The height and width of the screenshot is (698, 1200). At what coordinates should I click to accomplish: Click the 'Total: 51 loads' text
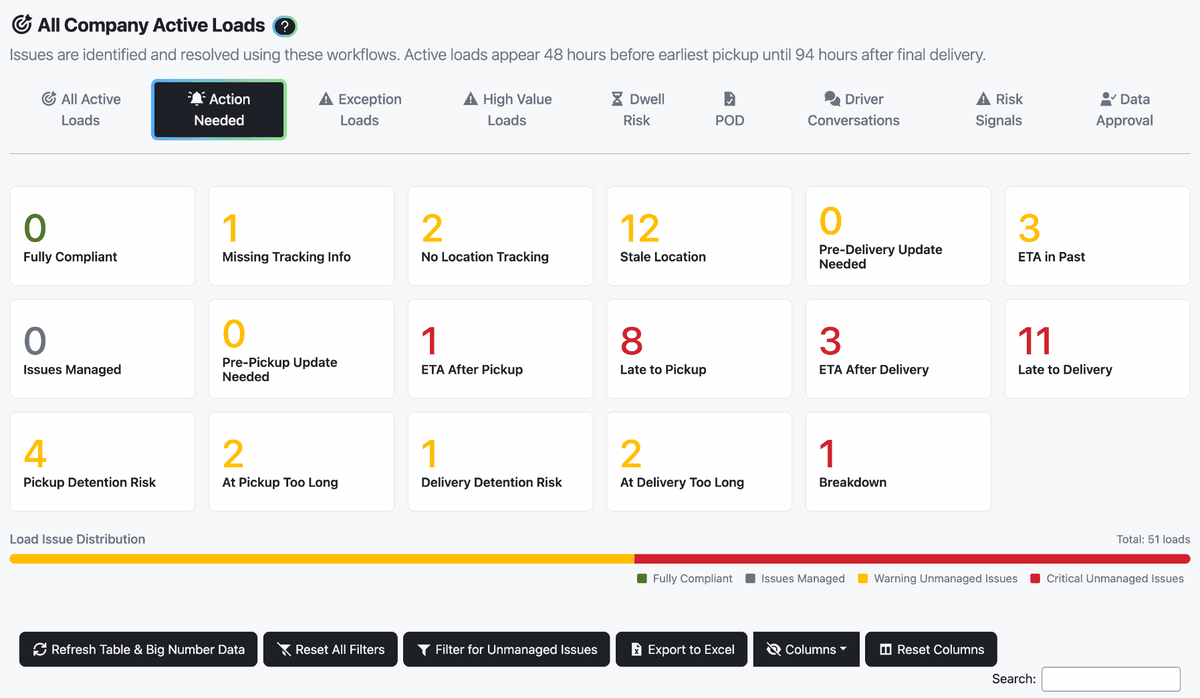(1153, 539)
